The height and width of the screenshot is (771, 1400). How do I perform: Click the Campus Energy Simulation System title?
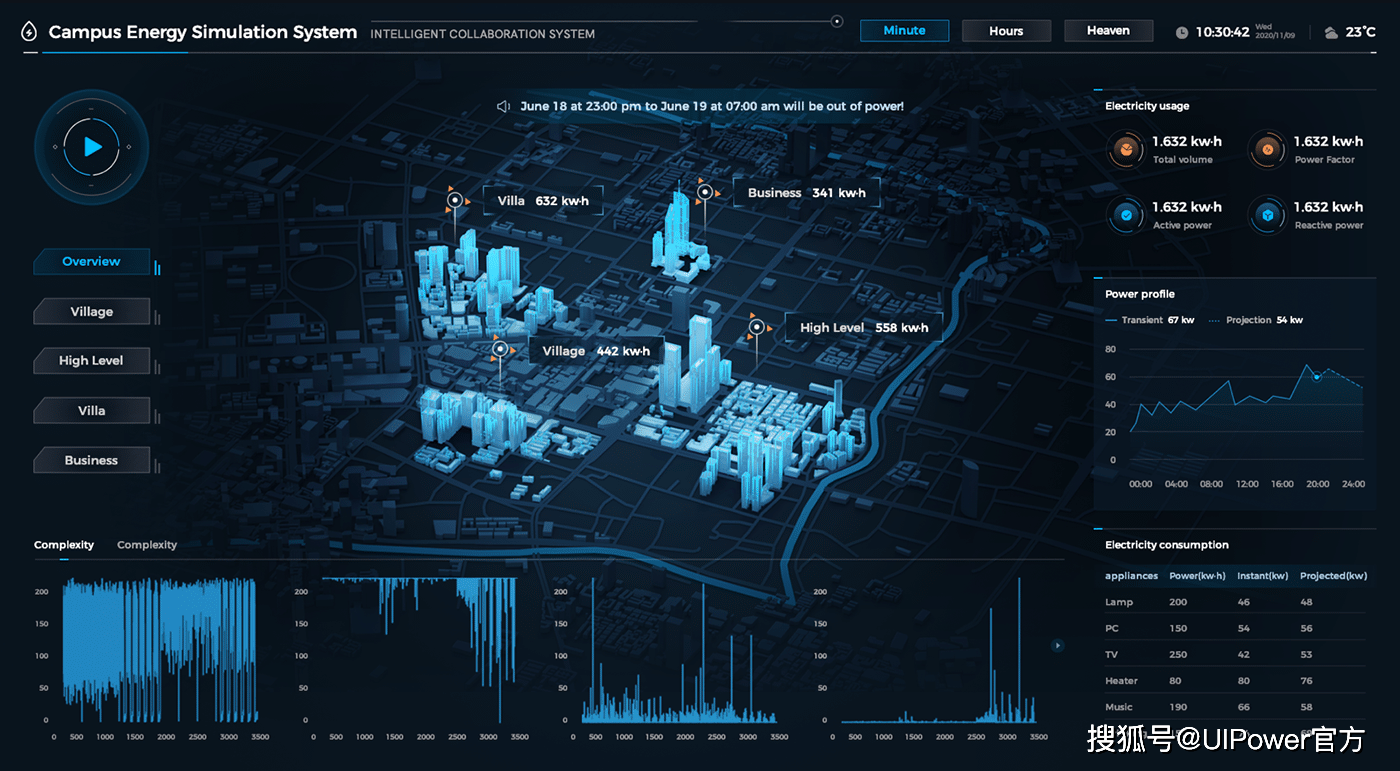(203, 32)
